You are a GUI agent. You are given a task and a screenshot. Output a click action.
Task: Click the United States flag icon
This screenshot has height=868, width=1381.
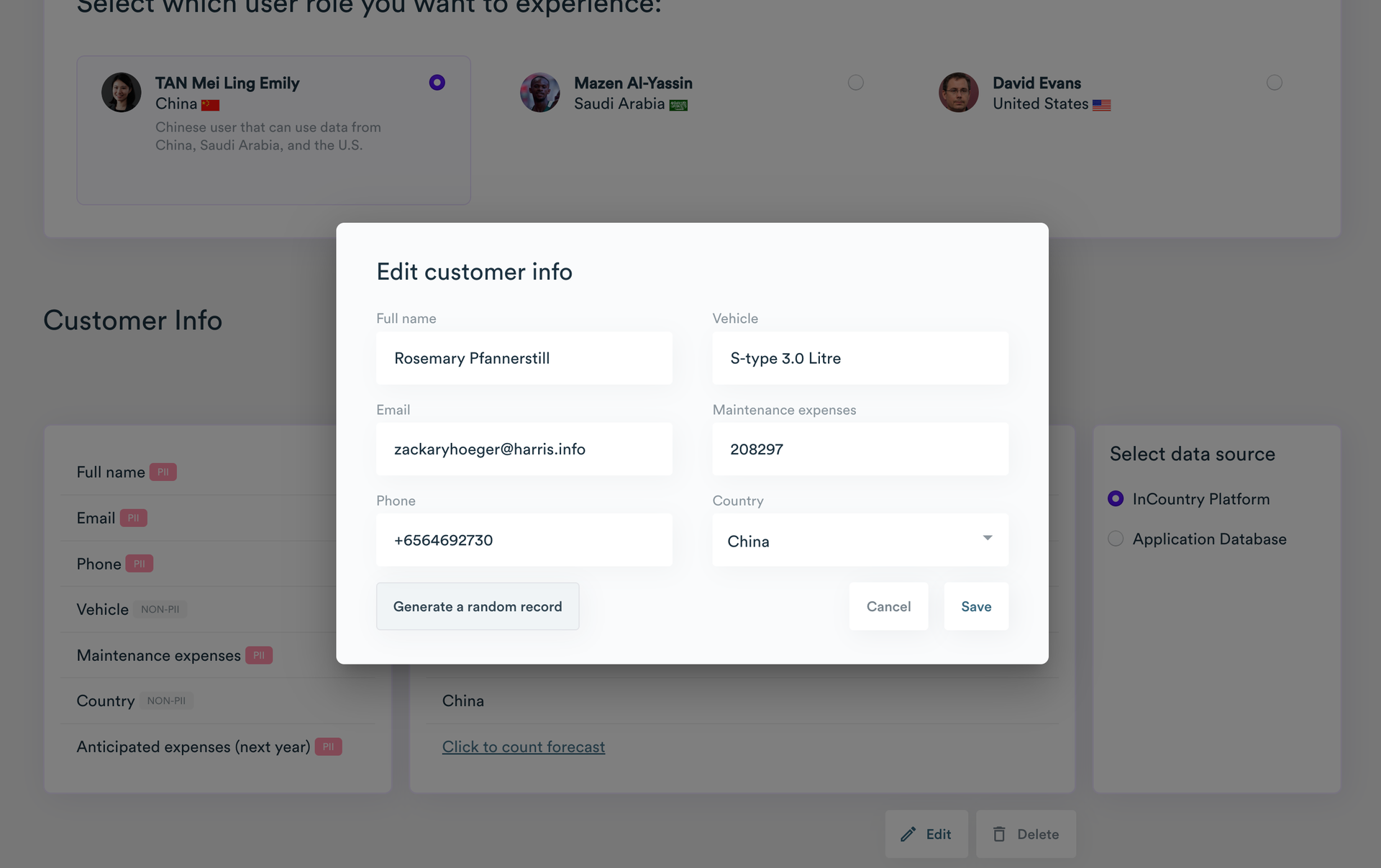[x=1101, y=105]
